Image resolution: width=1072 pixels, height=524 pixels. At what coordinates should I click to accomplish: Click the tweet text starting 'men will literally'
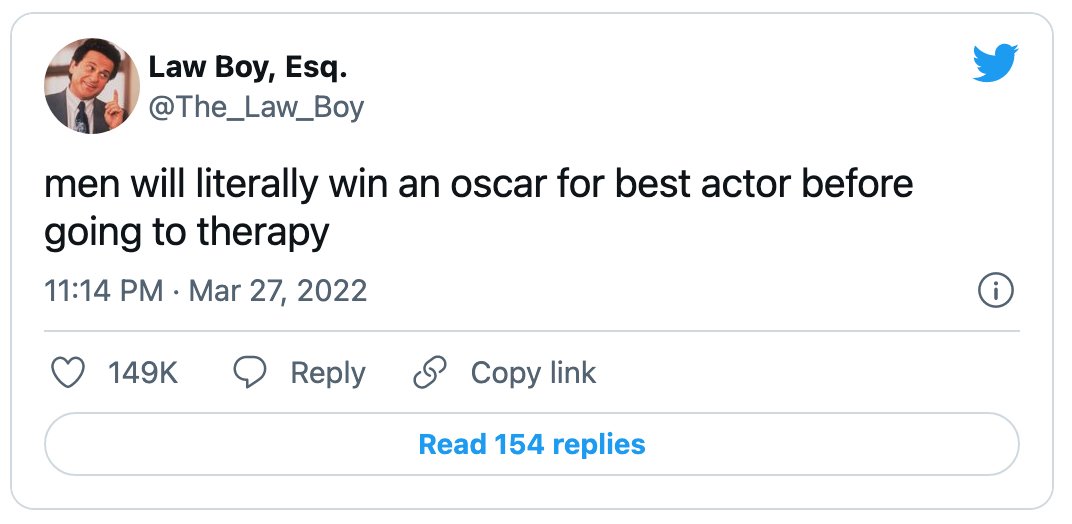[x=479, y=207]
